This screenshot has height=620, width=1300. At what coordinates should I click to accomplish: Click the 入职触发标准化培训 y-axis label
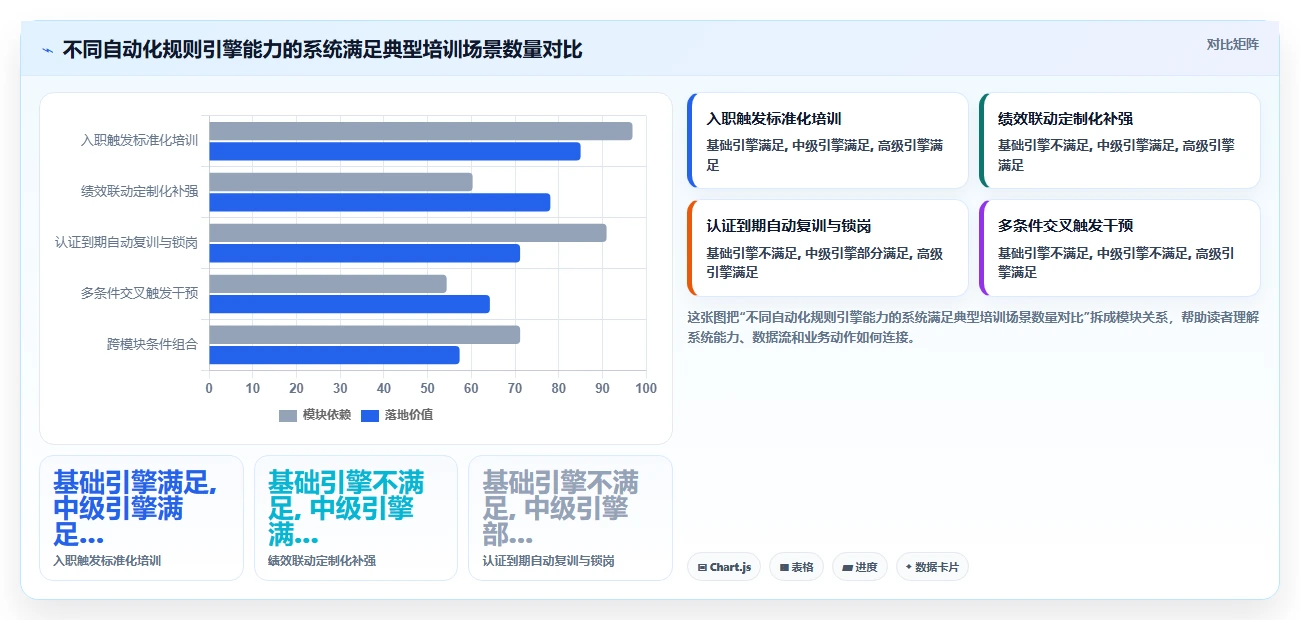(139, 140)
